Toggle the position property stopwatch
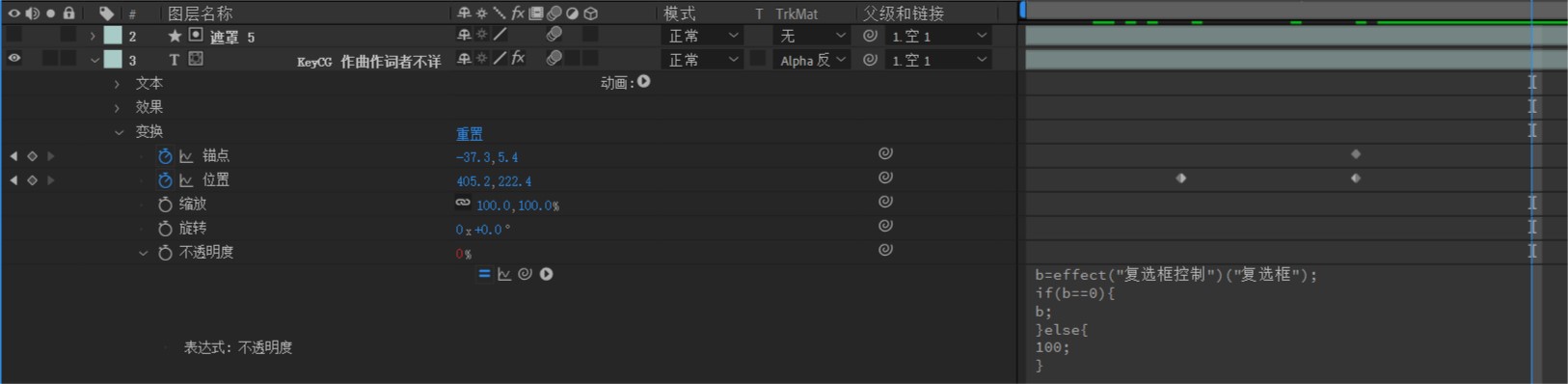This screenshot has height=384, width=1568. [x=165, y=180]
